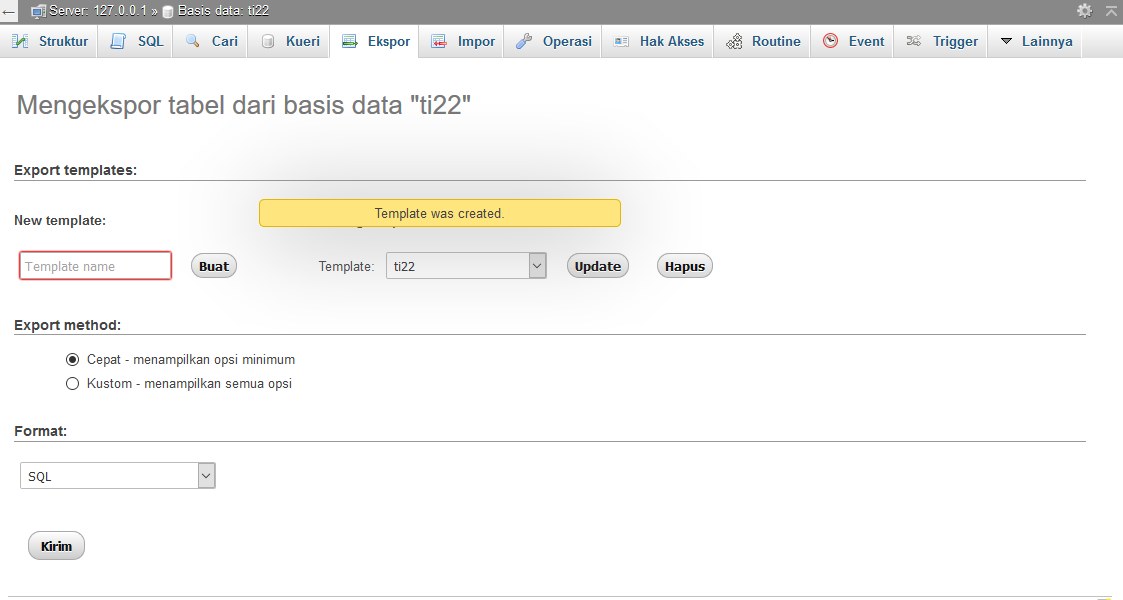Click inside the Template name field

94,265
